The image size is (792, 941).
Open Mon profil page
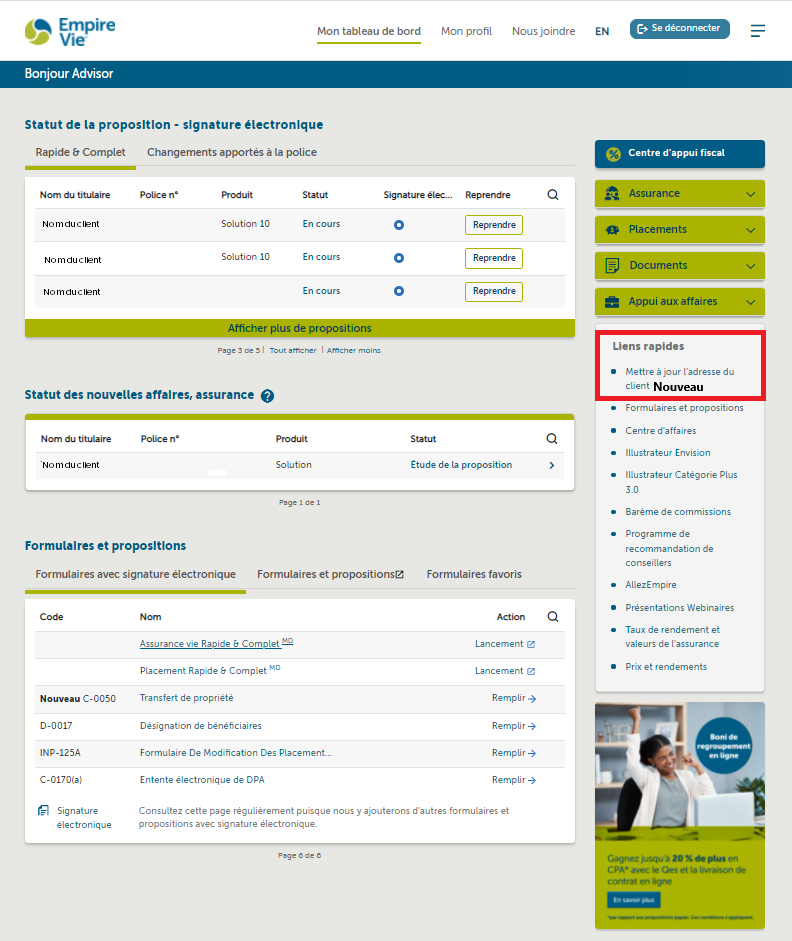click(466, 31)
